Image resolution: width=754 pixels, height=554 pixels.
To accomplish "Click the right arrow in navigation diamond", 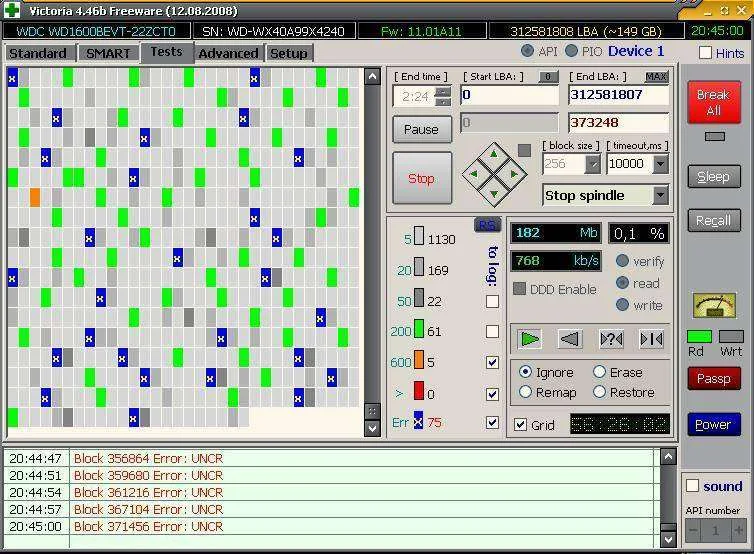I will point(514,174).
